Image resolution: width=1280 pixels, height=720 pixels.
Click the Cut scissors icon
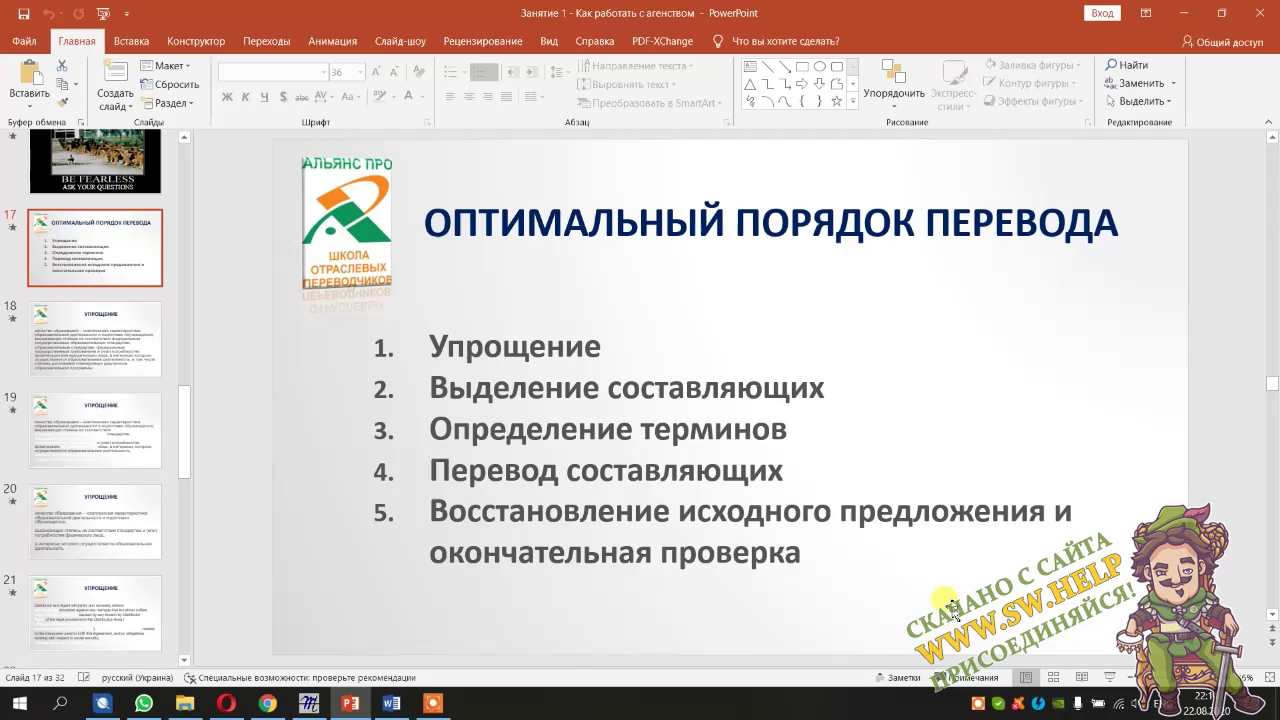tap(62, 65)
